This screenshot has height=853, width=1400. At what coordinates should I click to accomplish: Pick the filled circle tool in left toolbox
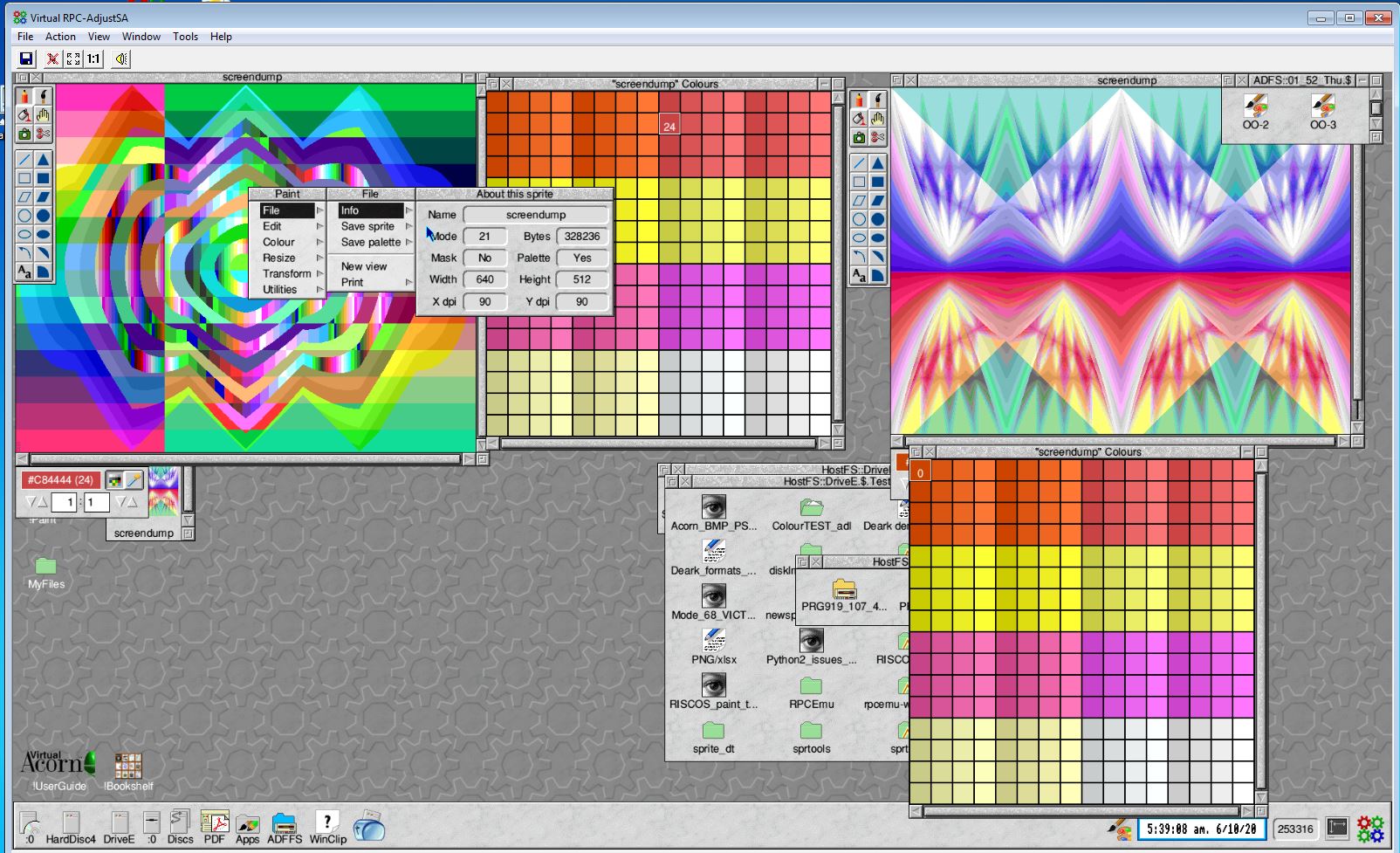(43, 216)
